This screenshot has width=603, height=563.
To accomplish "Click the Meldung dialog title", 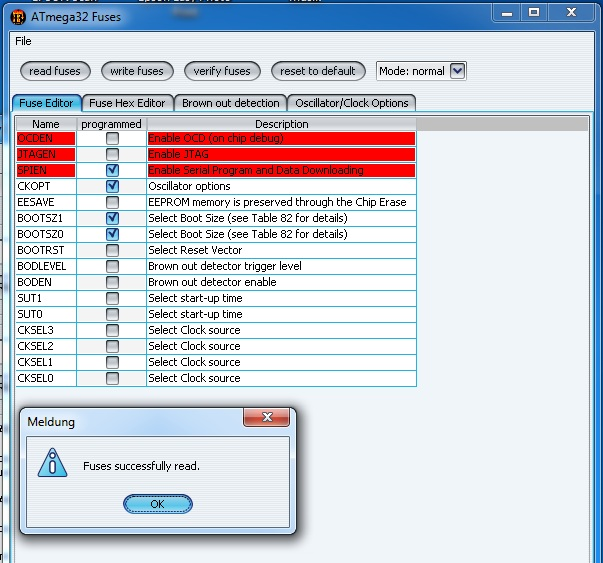I will pyautogui.click(x=51, y=422).
